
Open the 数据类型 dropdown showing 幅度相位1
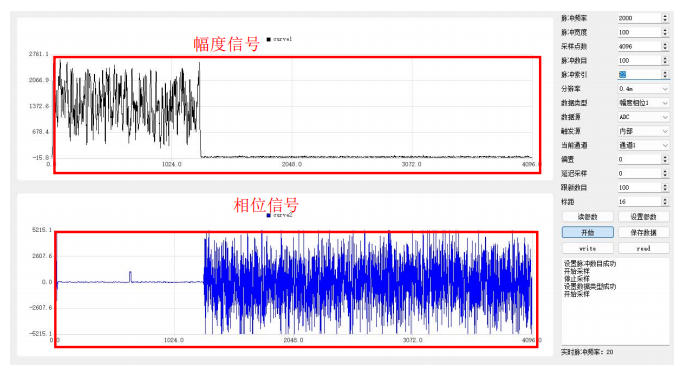click(643, 103)
